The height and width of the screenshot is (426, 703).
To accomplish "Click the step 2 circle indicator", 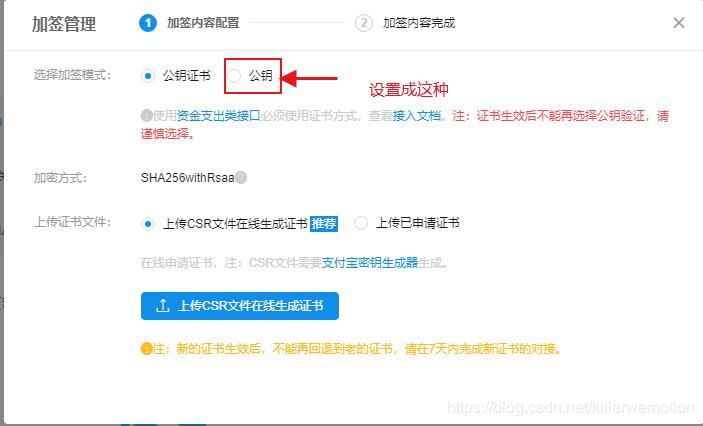I will [x=364, y=23].
